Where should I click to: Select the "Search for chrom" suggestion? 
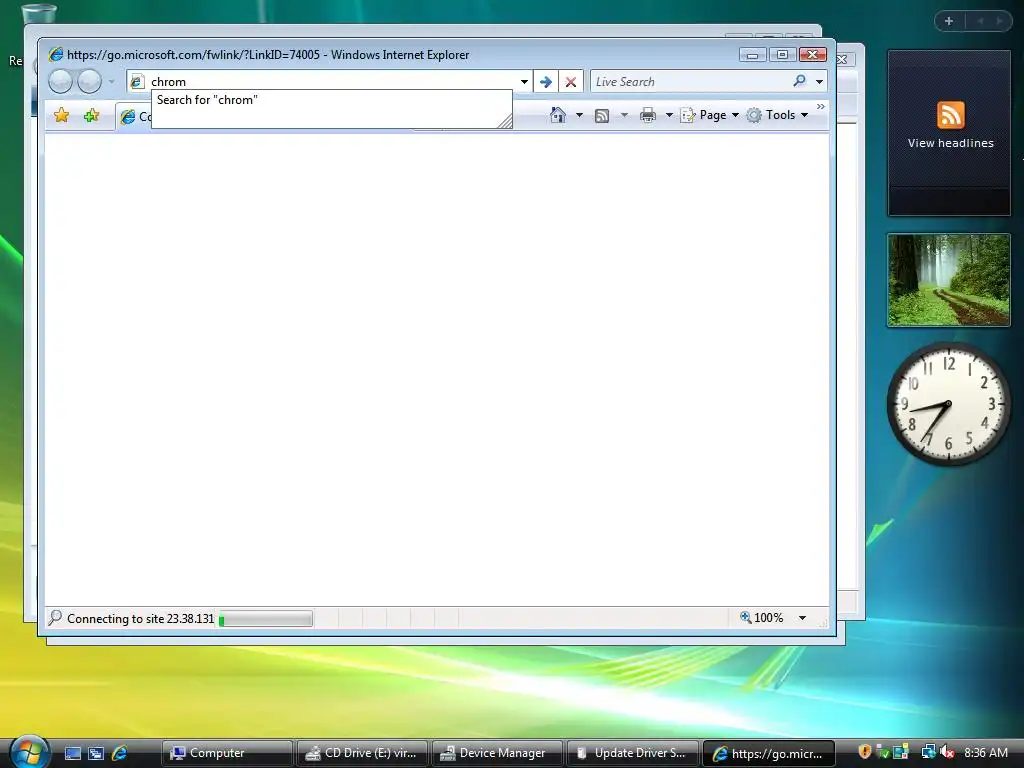click(x=331, y=100)
